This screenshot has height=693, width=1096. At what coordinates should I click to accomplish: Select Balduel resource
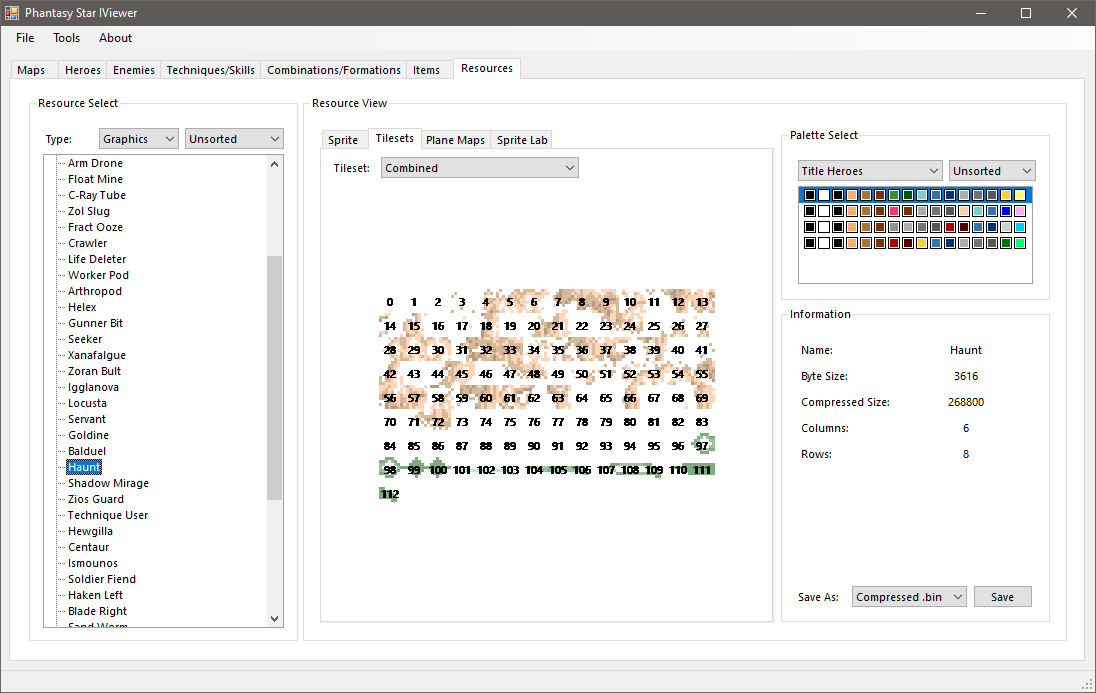pos(87,451)
